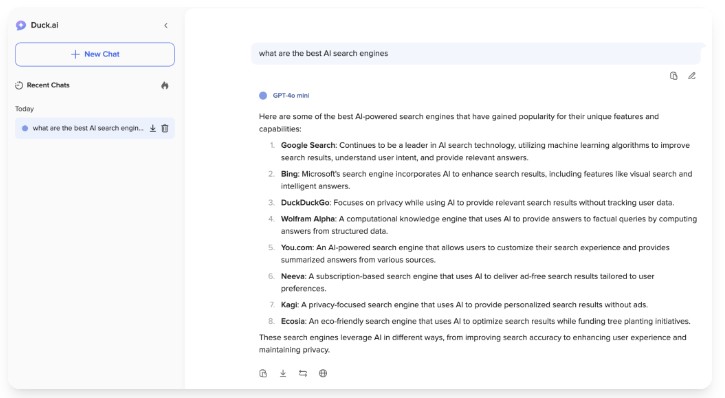The width and height of the screenshot is (725, 398).
Task: Click the Duck.ai logo icon
Action: click(x=21, y=25)
